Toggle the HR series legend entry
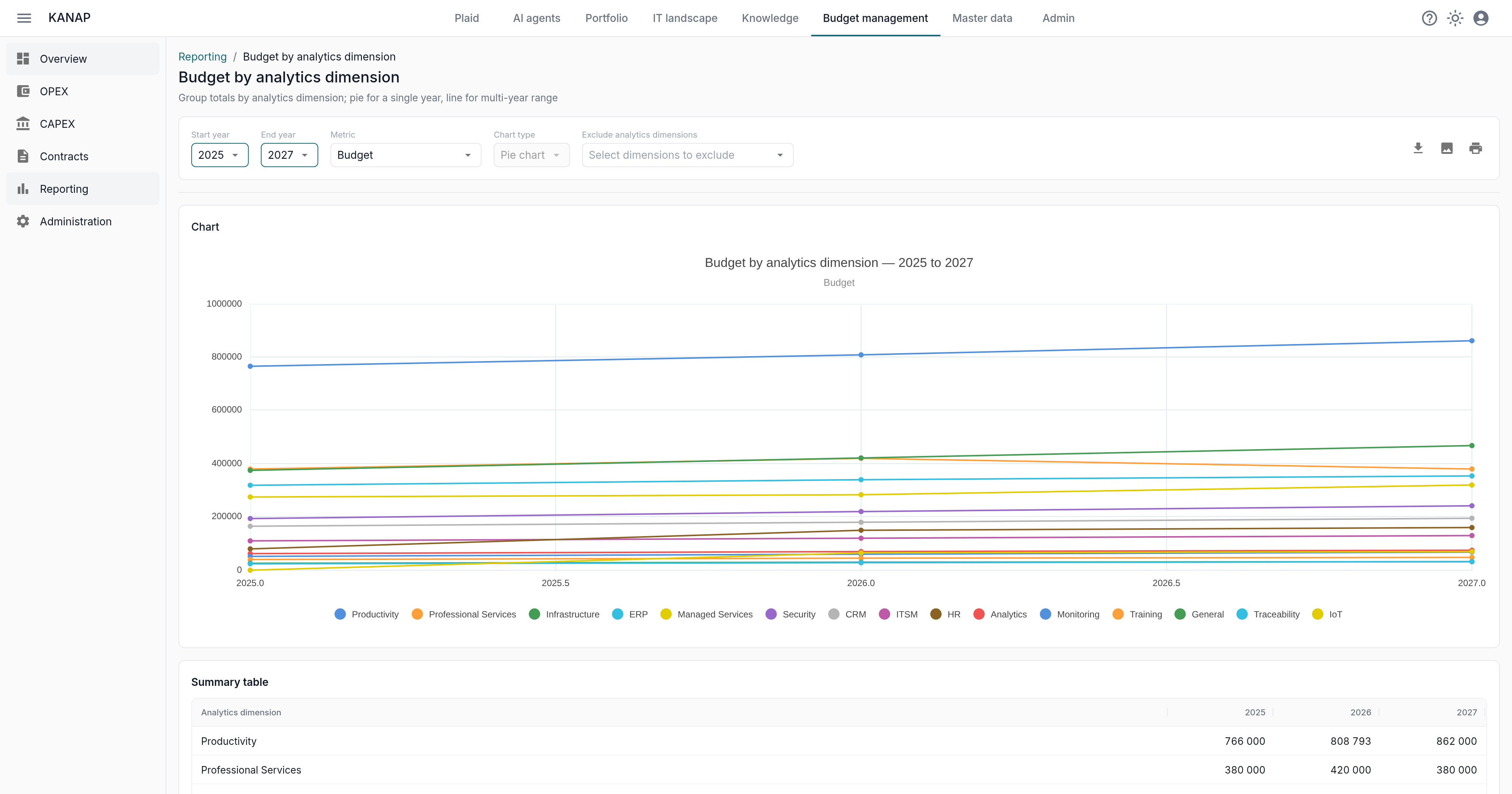This screenshot has width=1512, height=794. point(946,614)
